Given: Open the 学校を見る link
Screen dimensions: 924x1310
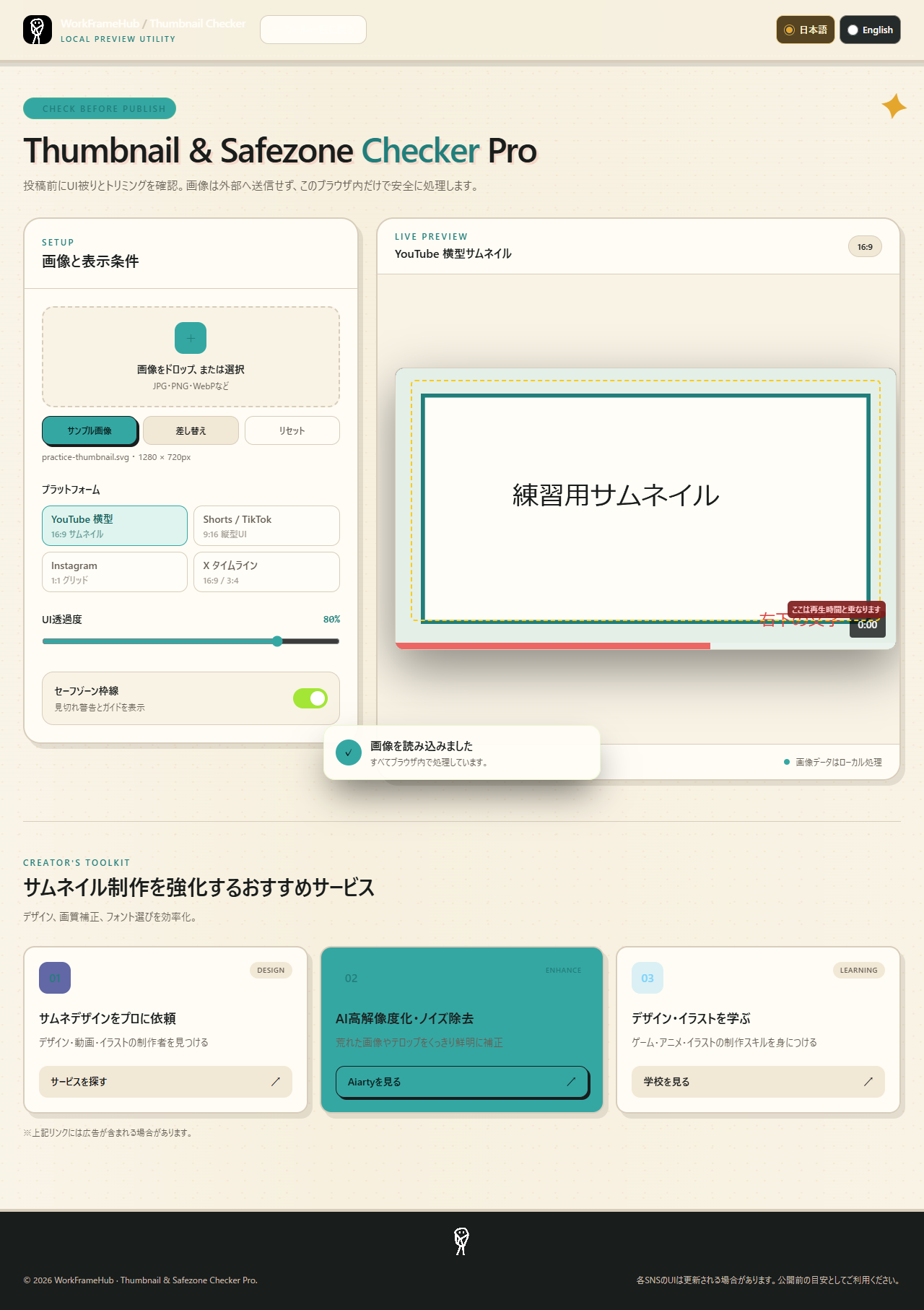Looking at the screenshot, I should (758, 1082).
